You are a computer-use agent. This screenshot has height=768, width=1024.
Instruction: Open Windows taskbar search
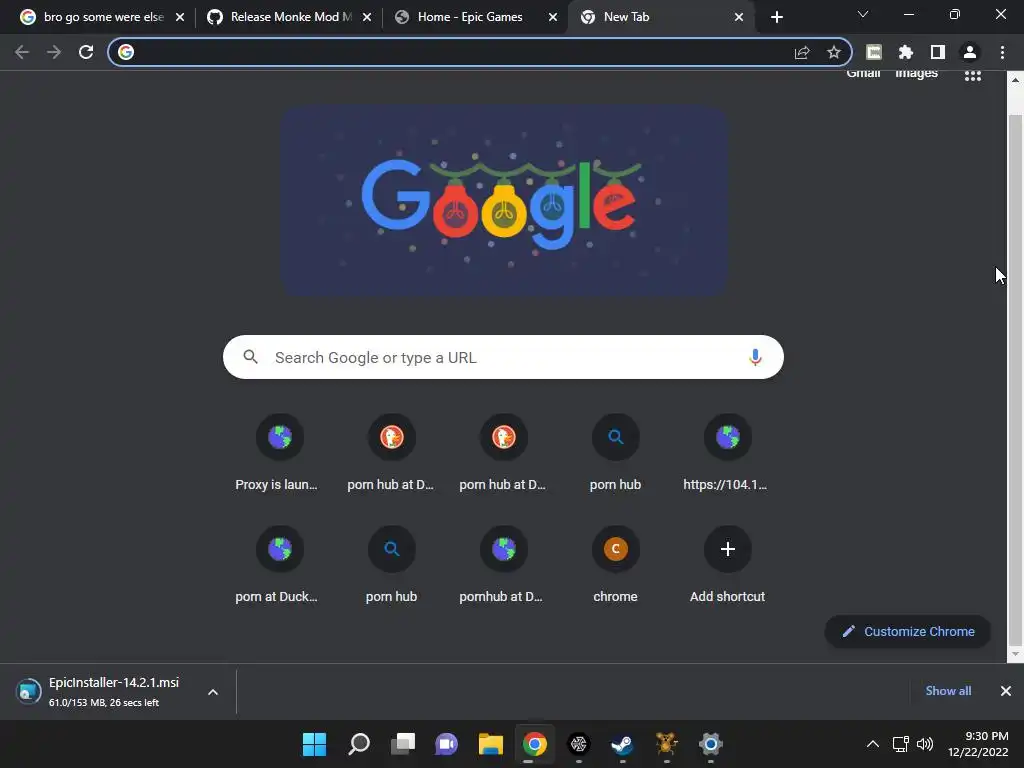point(359,744)
